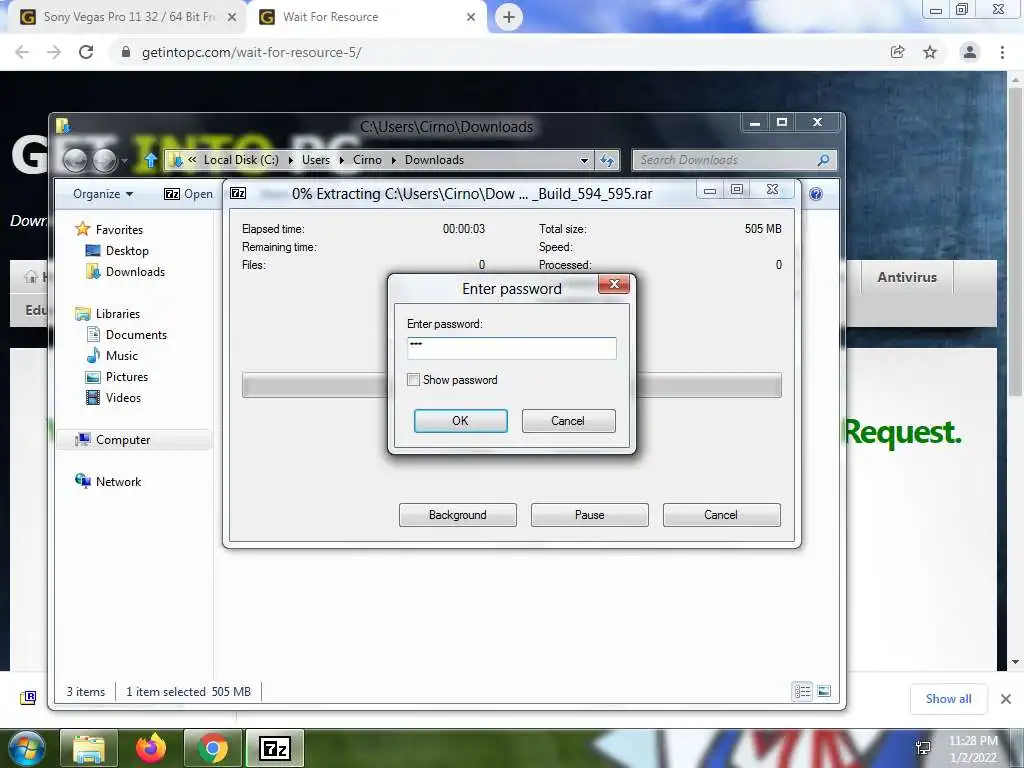Select Favorites star in navigation pane
The image size is (1024, 768).
[x=82, y=229]
